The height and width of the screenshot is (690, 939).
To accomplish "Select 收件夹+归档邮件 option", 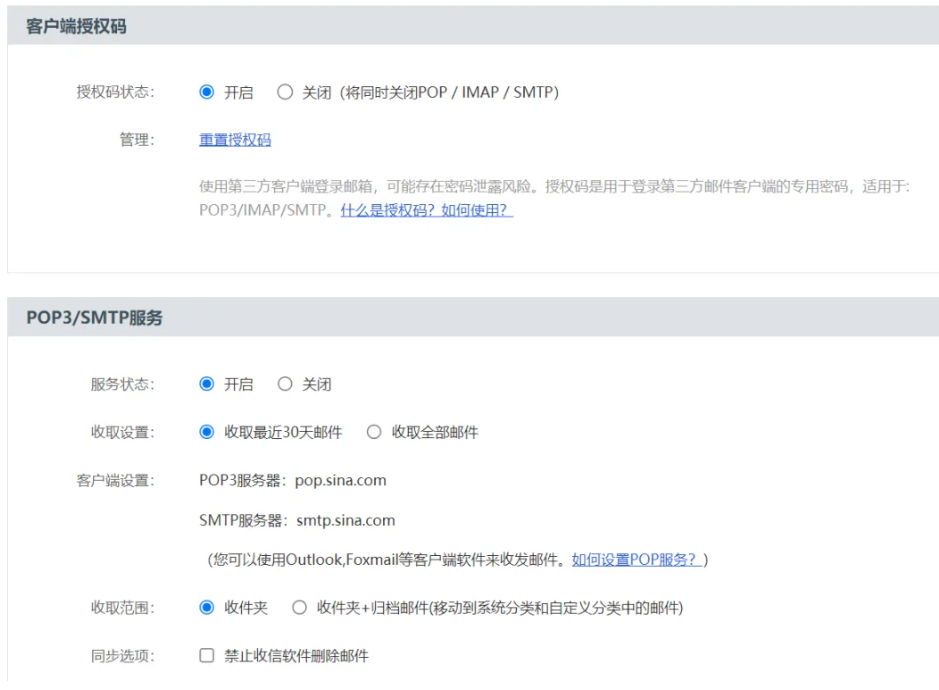I will tap(299, 608).
